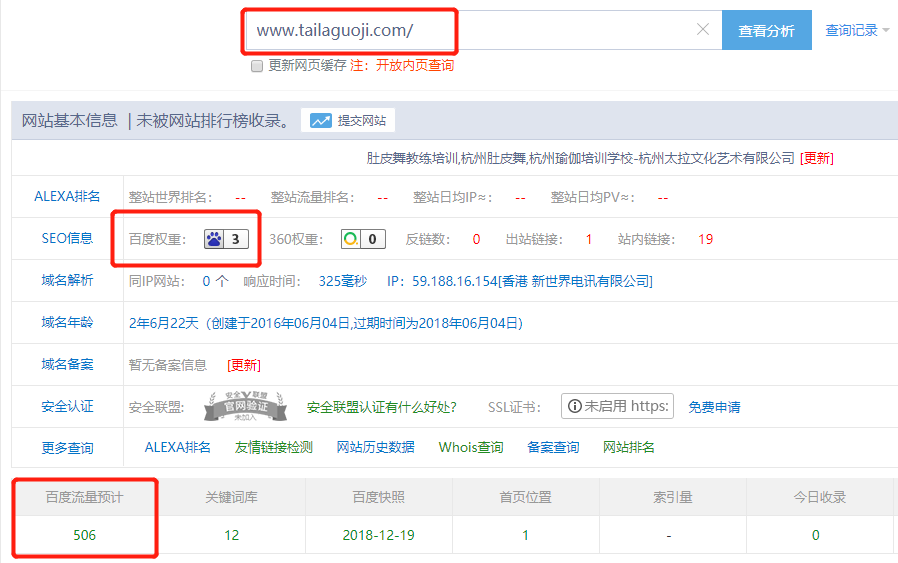Click the 百度流量预计 column header
This screenshot has width=898, height=563.
[85, 497]
